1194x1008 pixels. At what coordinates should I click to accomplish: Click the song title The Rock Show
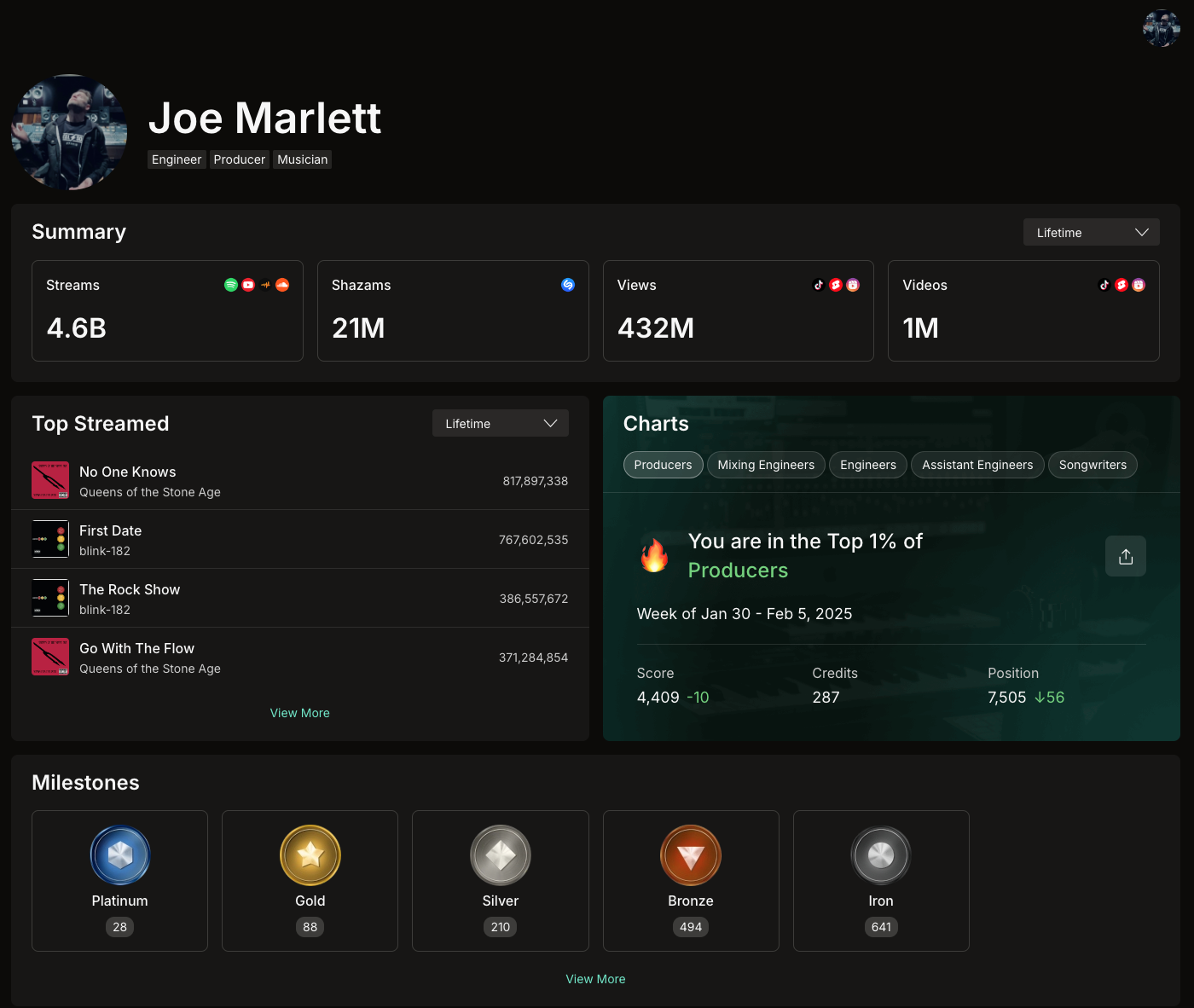(130, 589)
